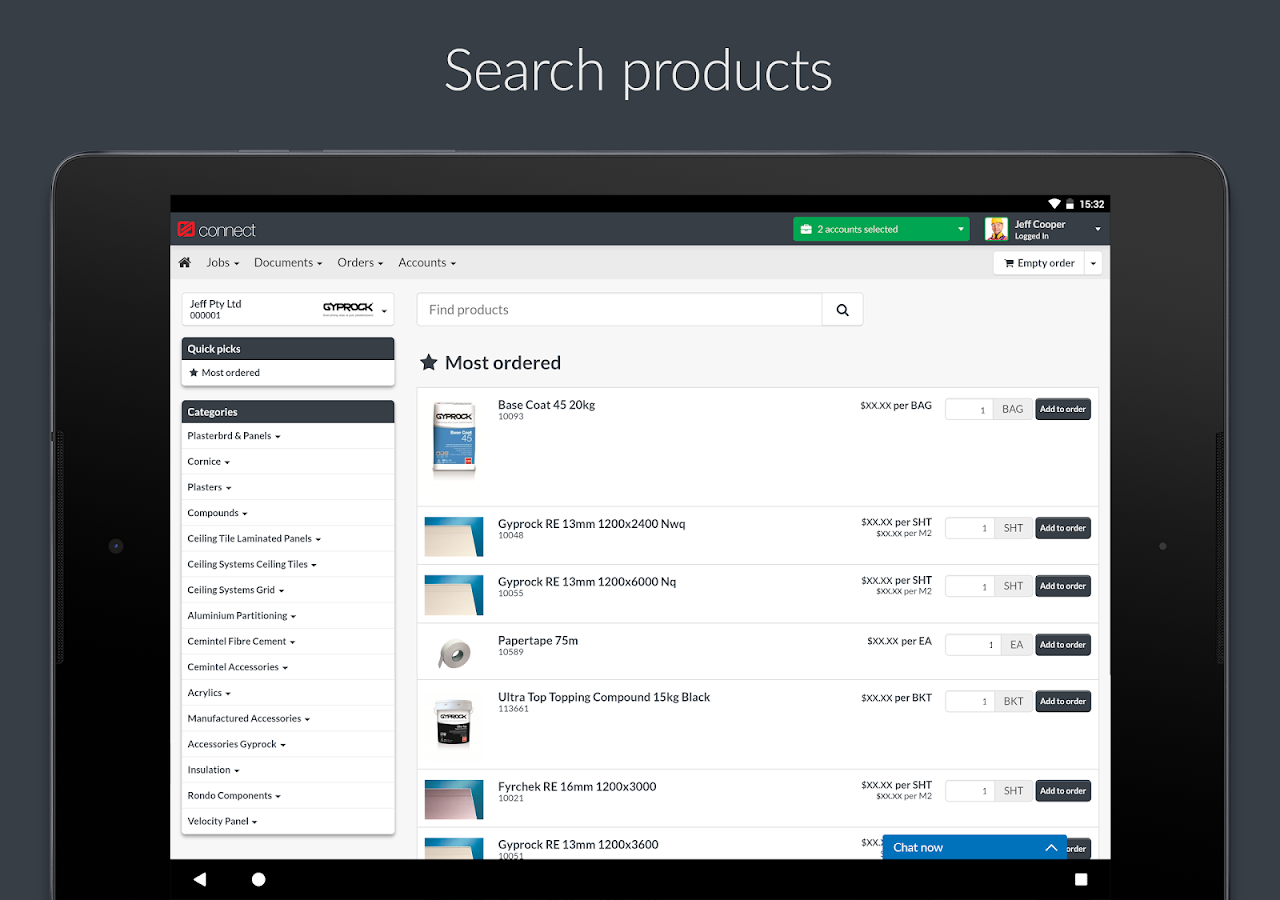Edit quantity for Papertape 75m

973,645
